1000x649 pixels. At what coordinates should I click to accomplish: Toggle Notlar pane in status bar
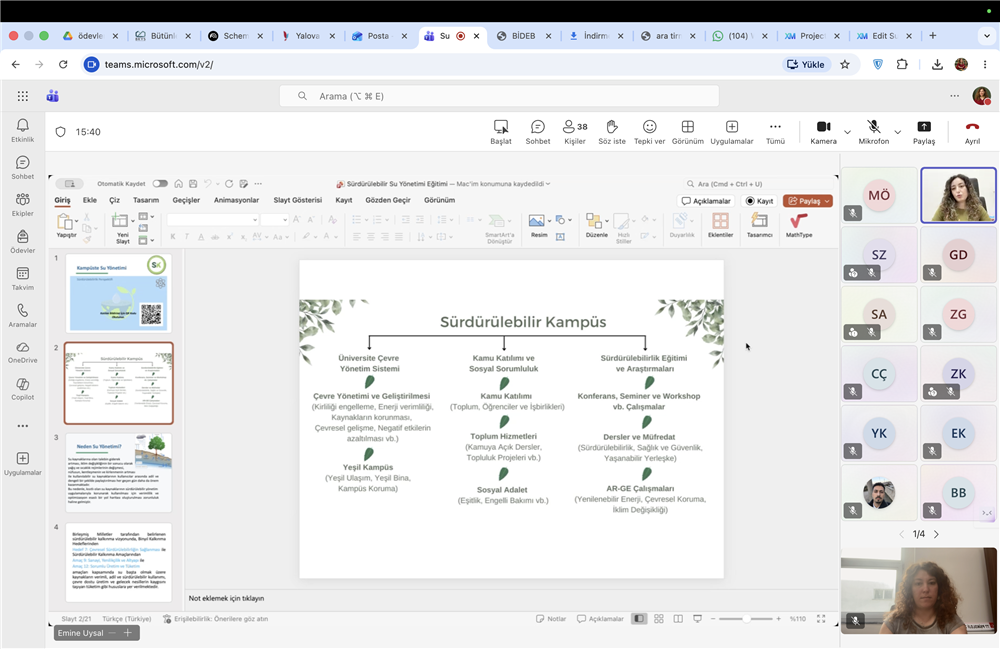(551, 618)
